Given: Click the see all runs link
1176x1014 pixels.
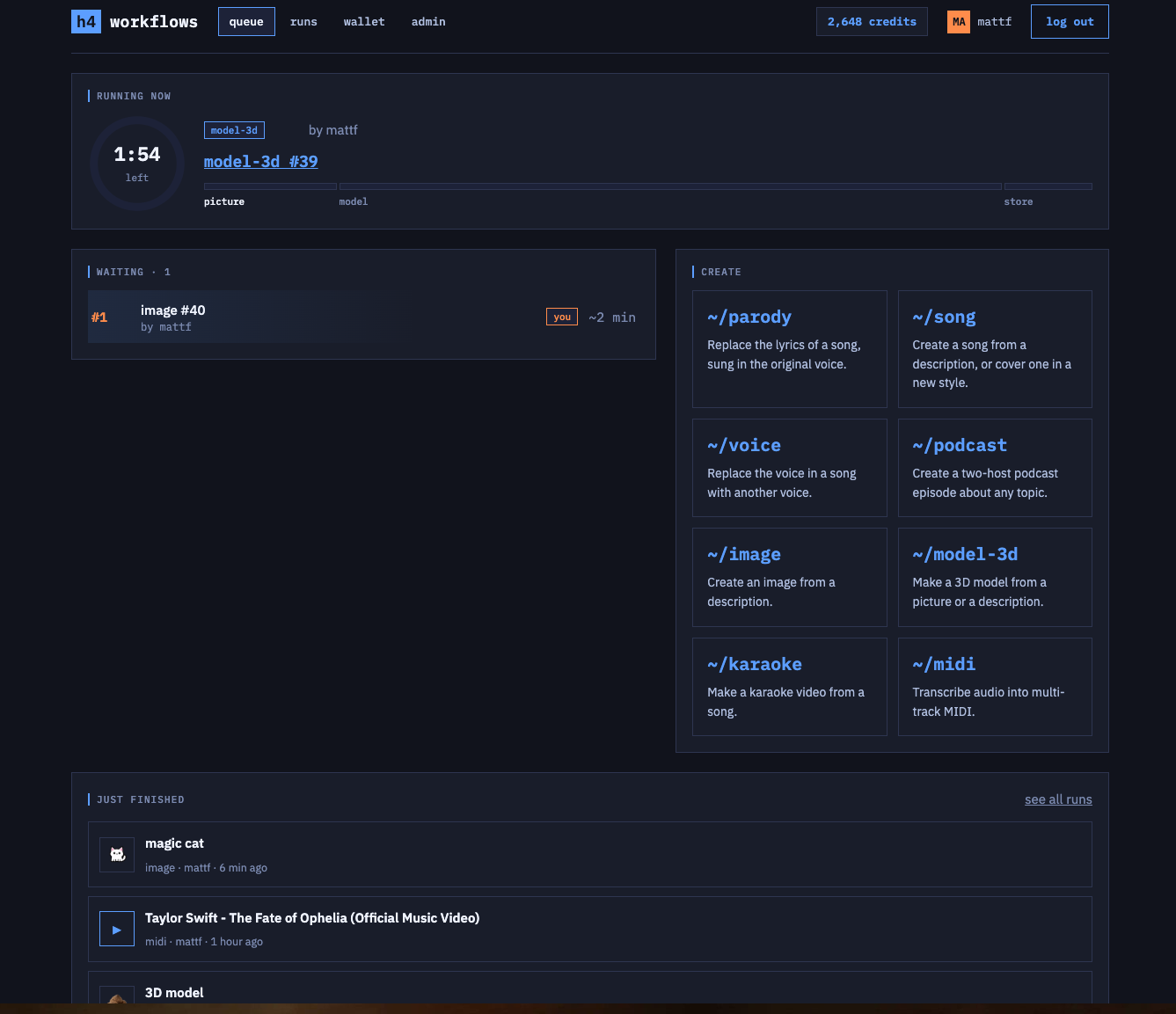Looking at the screenshot, I should click(1058, 799).
